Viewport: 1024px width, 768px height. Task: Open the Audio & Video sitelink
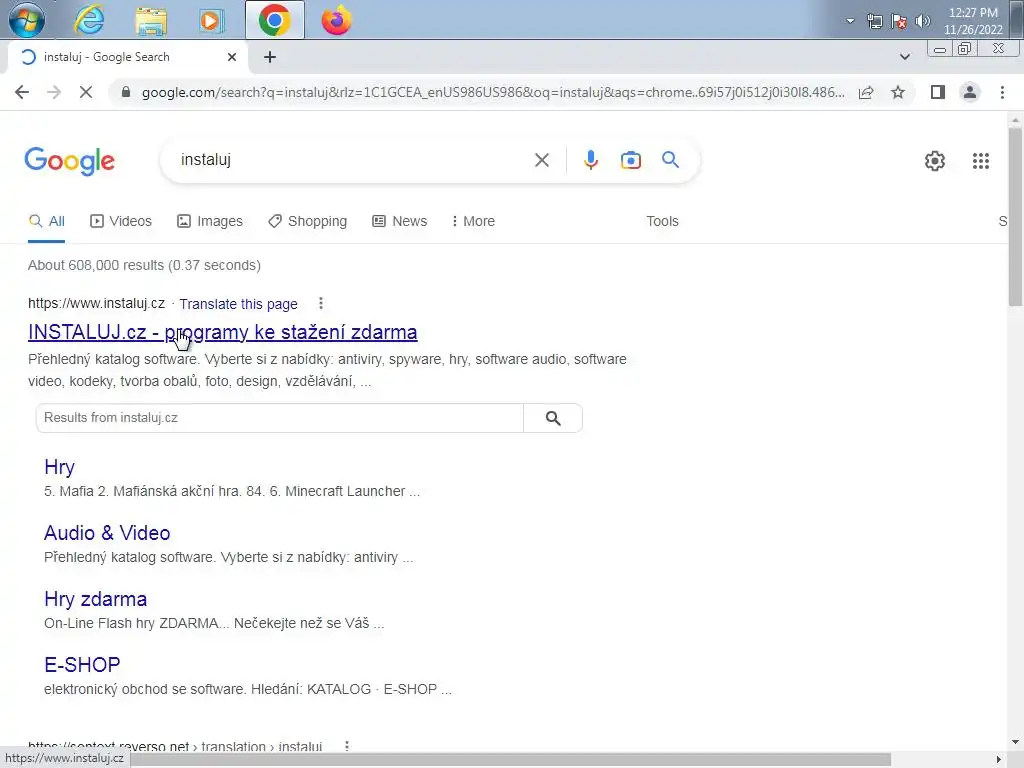(107, 533)
